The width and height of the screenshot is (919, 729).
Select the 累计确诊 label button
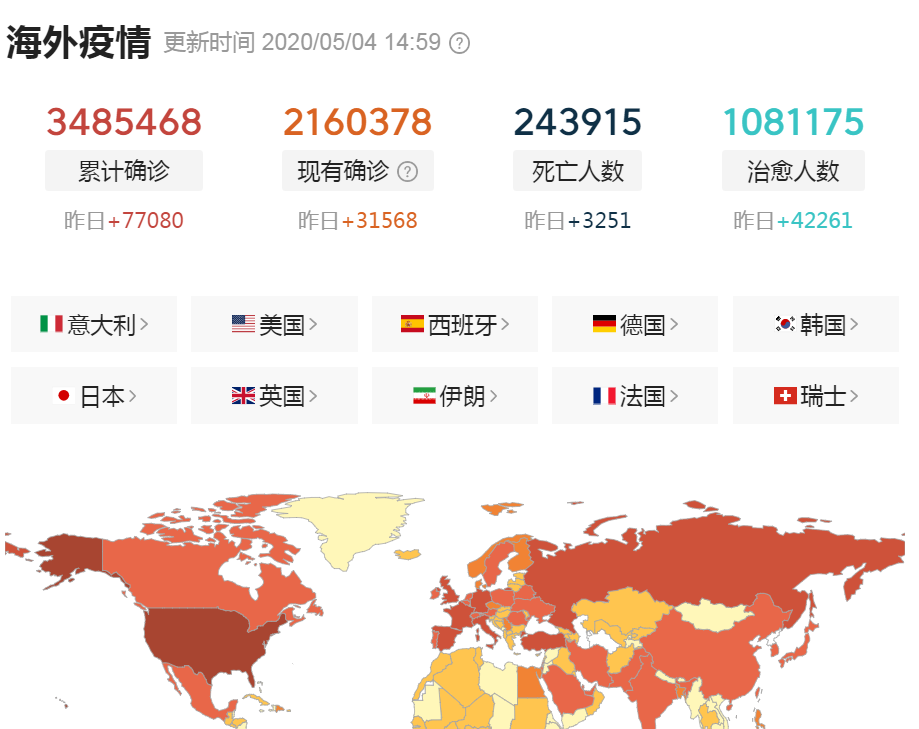click(x=124, y=171)
